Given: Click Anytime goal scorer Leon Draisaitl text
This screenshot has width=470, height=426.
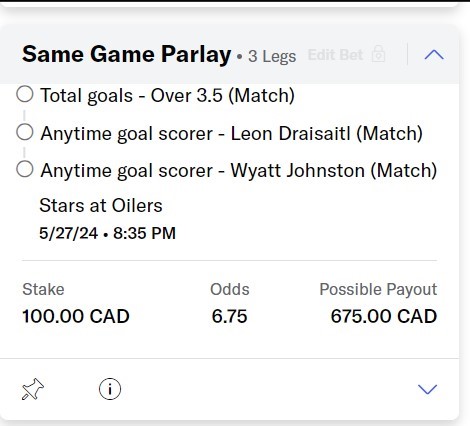Looking at the screenshot, I should click(232, 134).
